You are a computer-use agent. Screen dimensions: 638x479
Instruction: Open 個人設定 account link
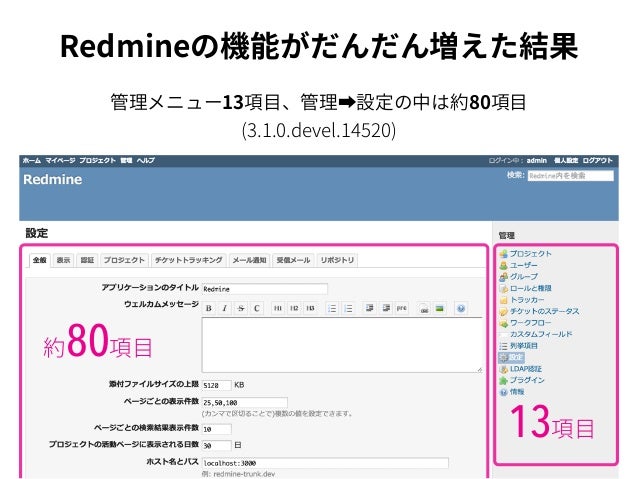click(566, 160)
